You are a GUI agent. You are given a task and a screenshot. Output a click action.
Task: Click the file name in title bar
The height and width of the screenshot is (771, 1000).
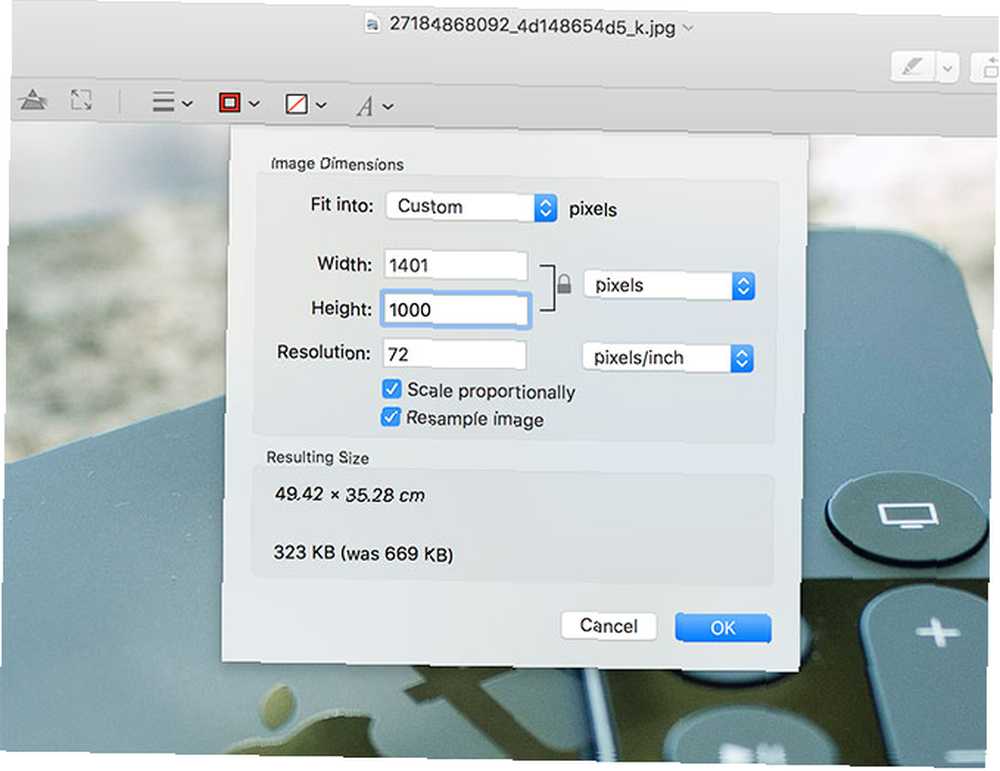532,26
